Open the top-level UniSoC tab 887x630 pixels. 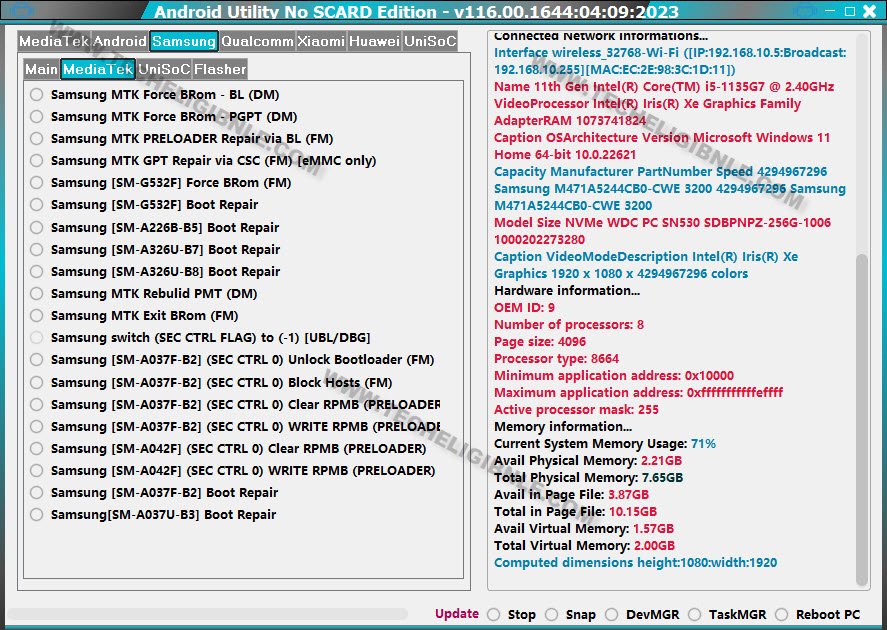(430, 41)
